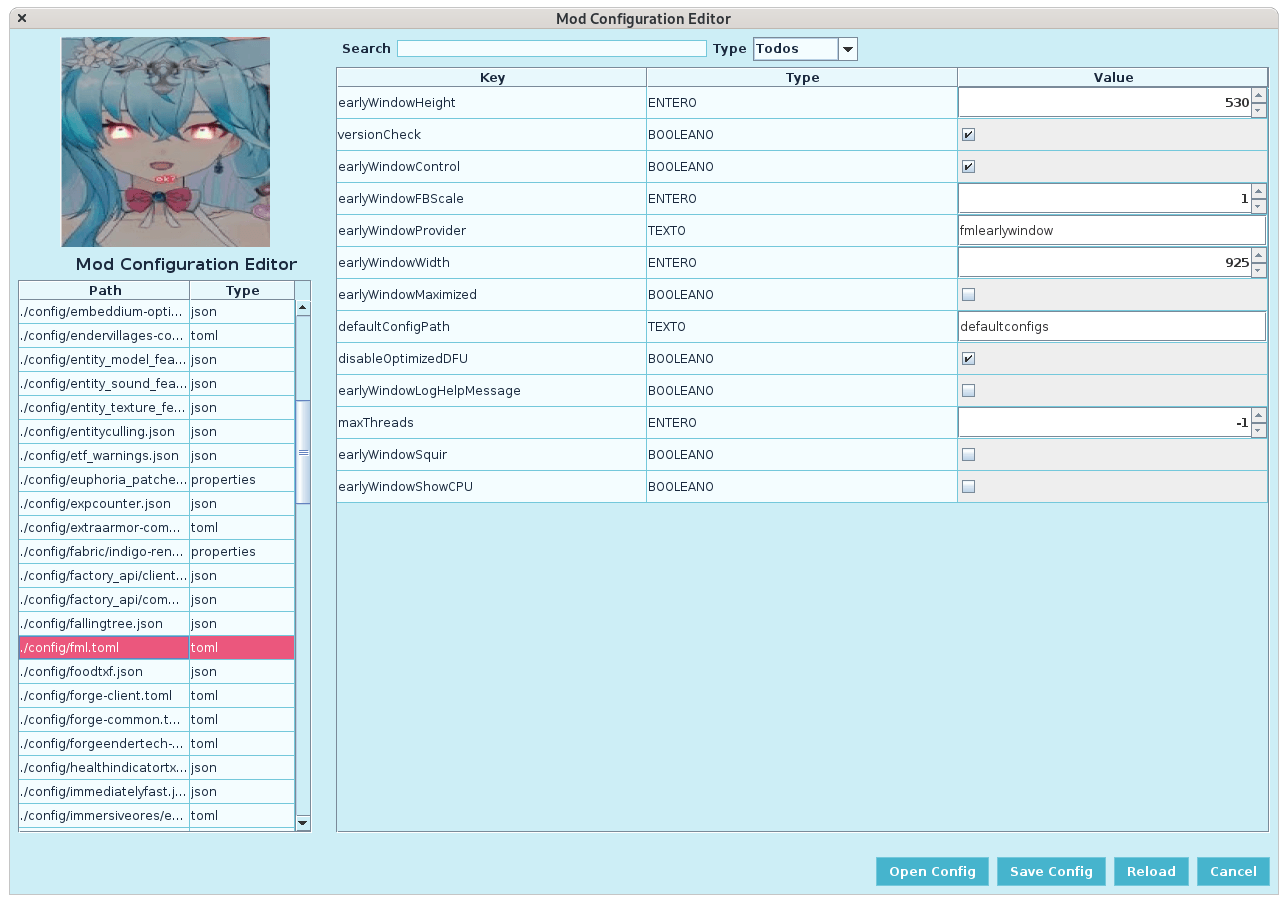Click the maxThreads value field

(1105, 423)
